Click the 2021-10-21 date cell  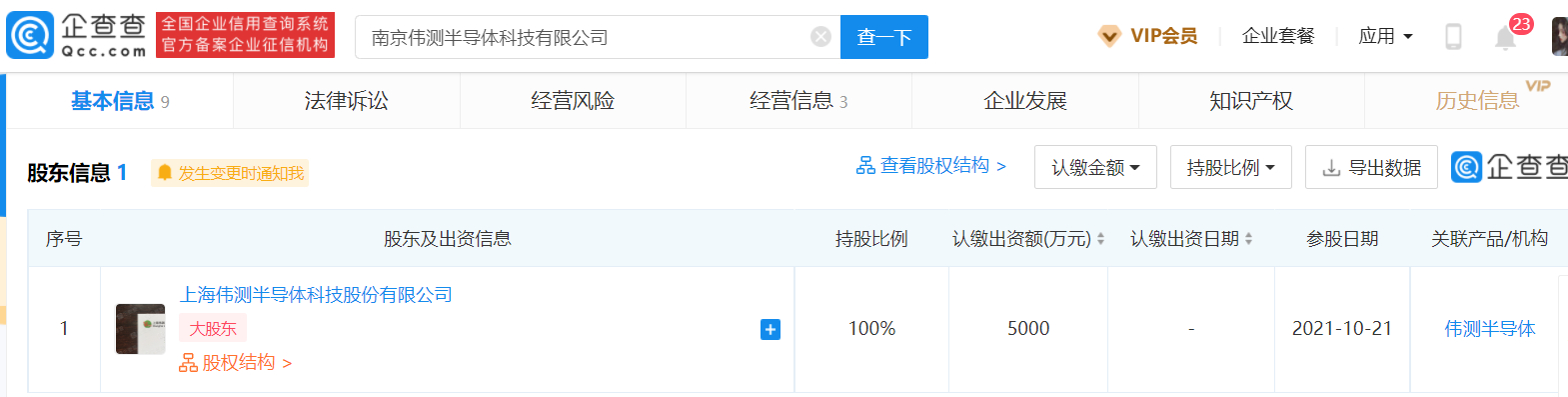tap(1342, 329)
